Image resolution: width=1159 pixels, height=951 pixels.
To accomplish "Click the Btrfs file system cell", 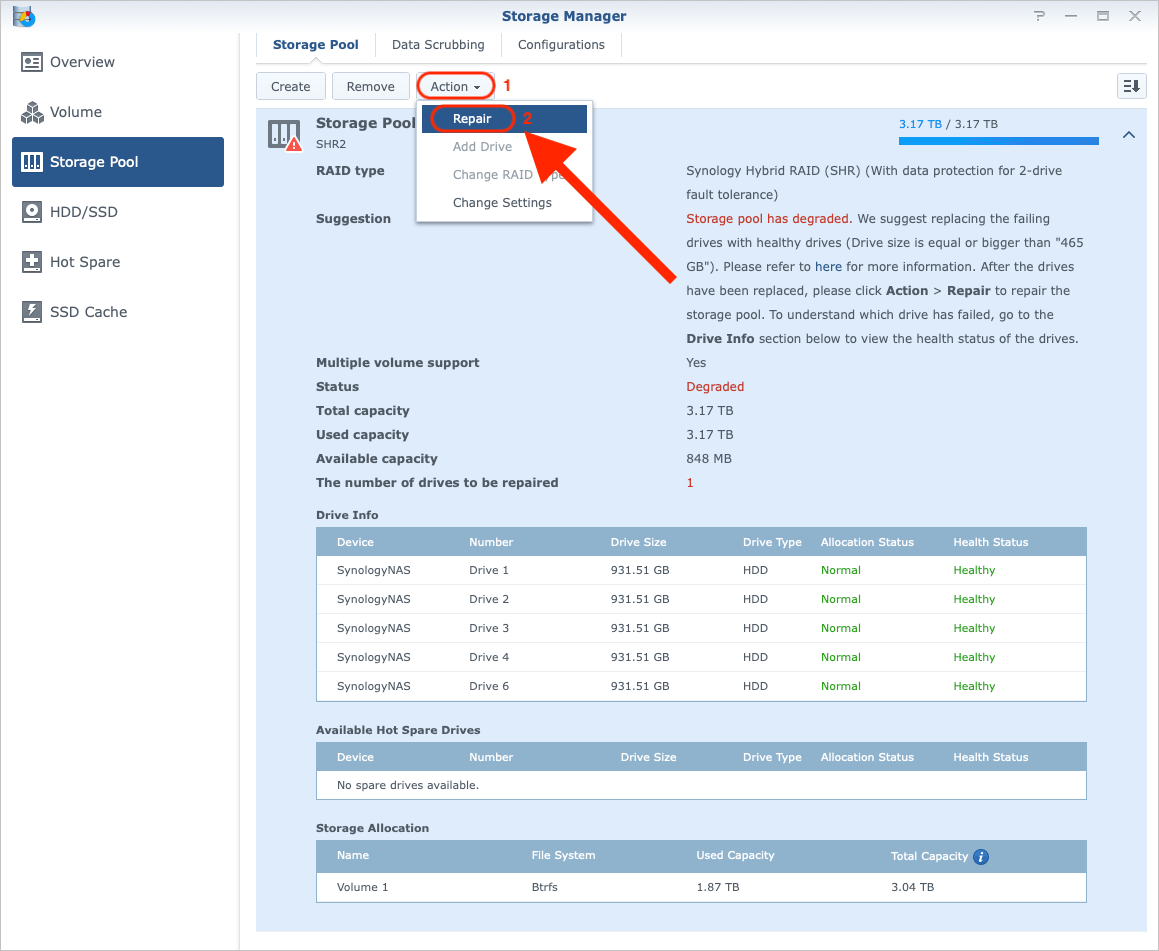I will click(x=544, y=887).
